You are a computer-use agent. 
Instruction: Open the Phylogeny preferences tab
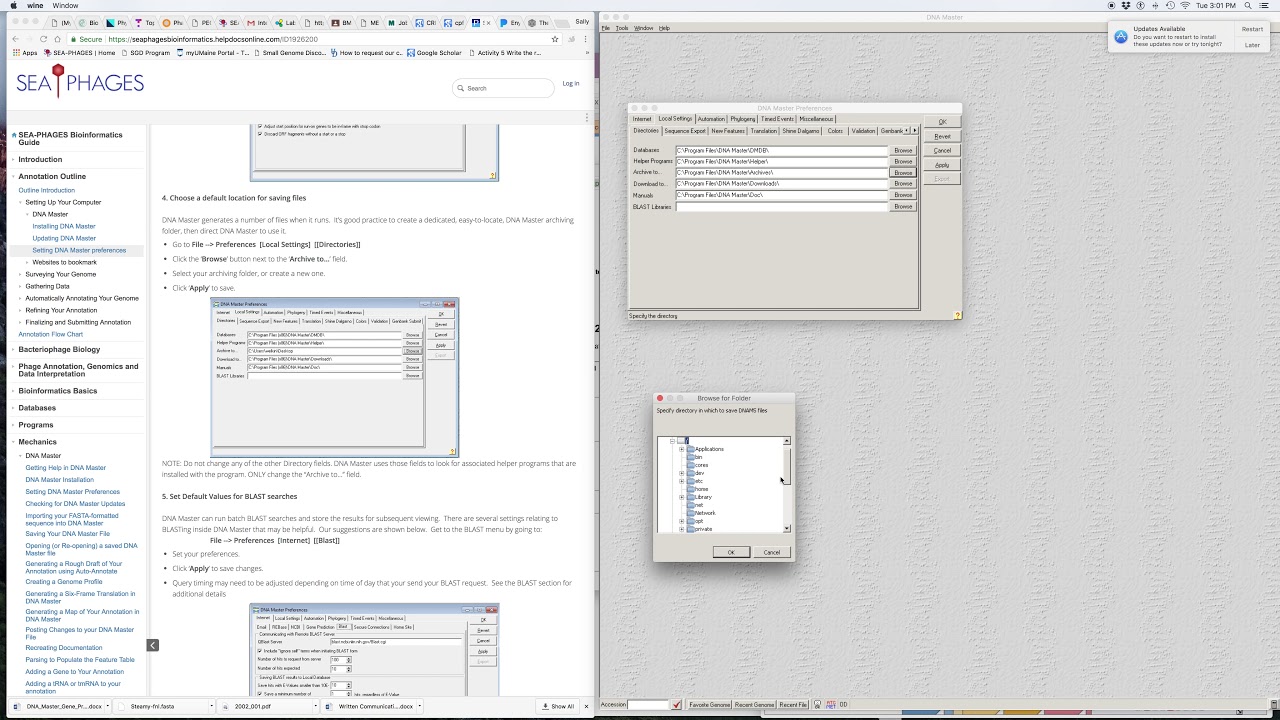pos(743,119)
